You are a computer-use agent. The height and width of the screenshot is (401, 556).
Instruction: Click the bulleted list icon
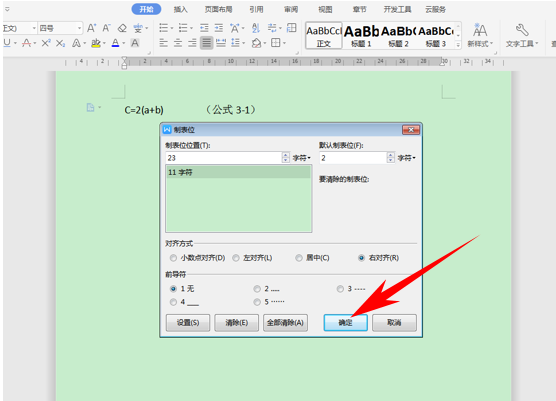point(163,28)
